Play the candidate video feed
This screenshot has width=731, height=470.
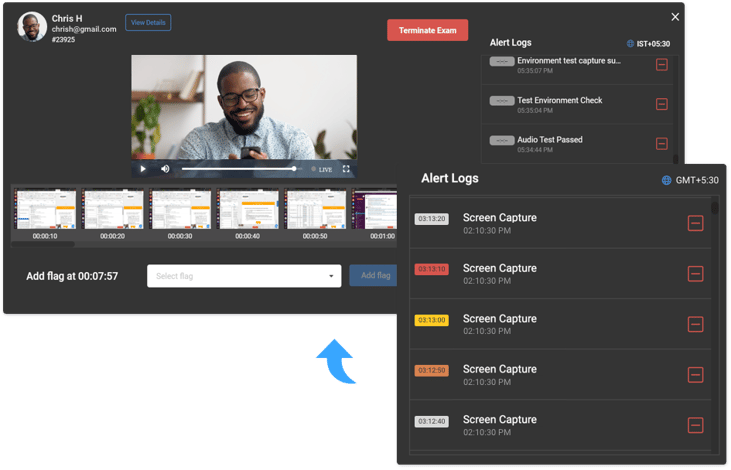click(x=143, y=169)
